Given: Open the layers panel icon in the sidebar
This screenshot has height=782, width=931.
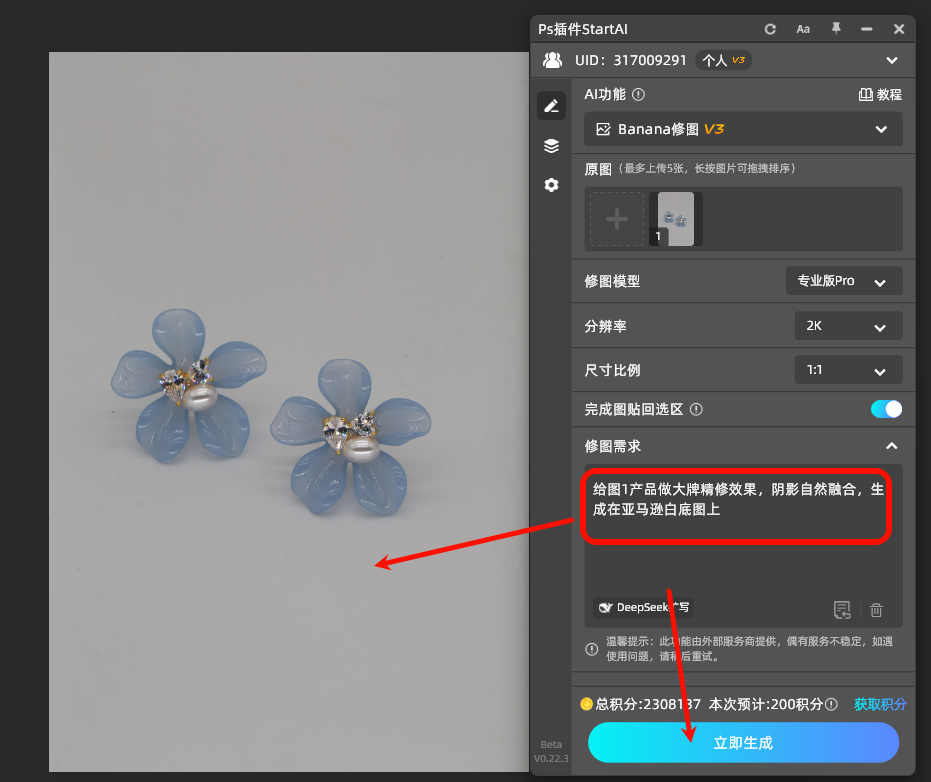Looking at the screenshot, I should 551,145.
